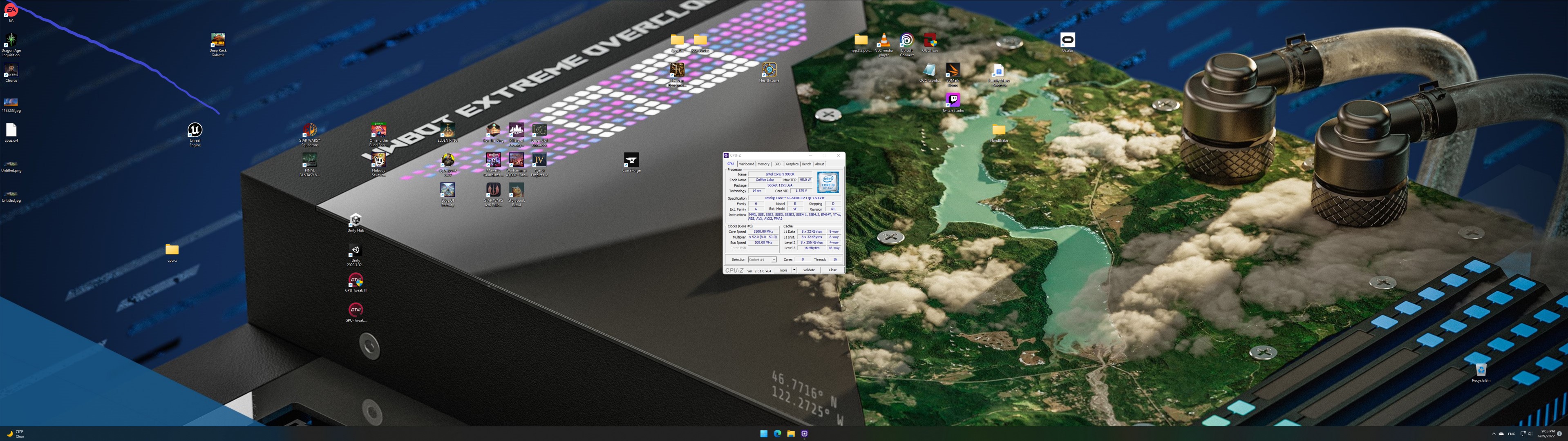Select the SPD tab in CPU-Z
This screenshot has height=441, width=1568.
pos(777,164)
